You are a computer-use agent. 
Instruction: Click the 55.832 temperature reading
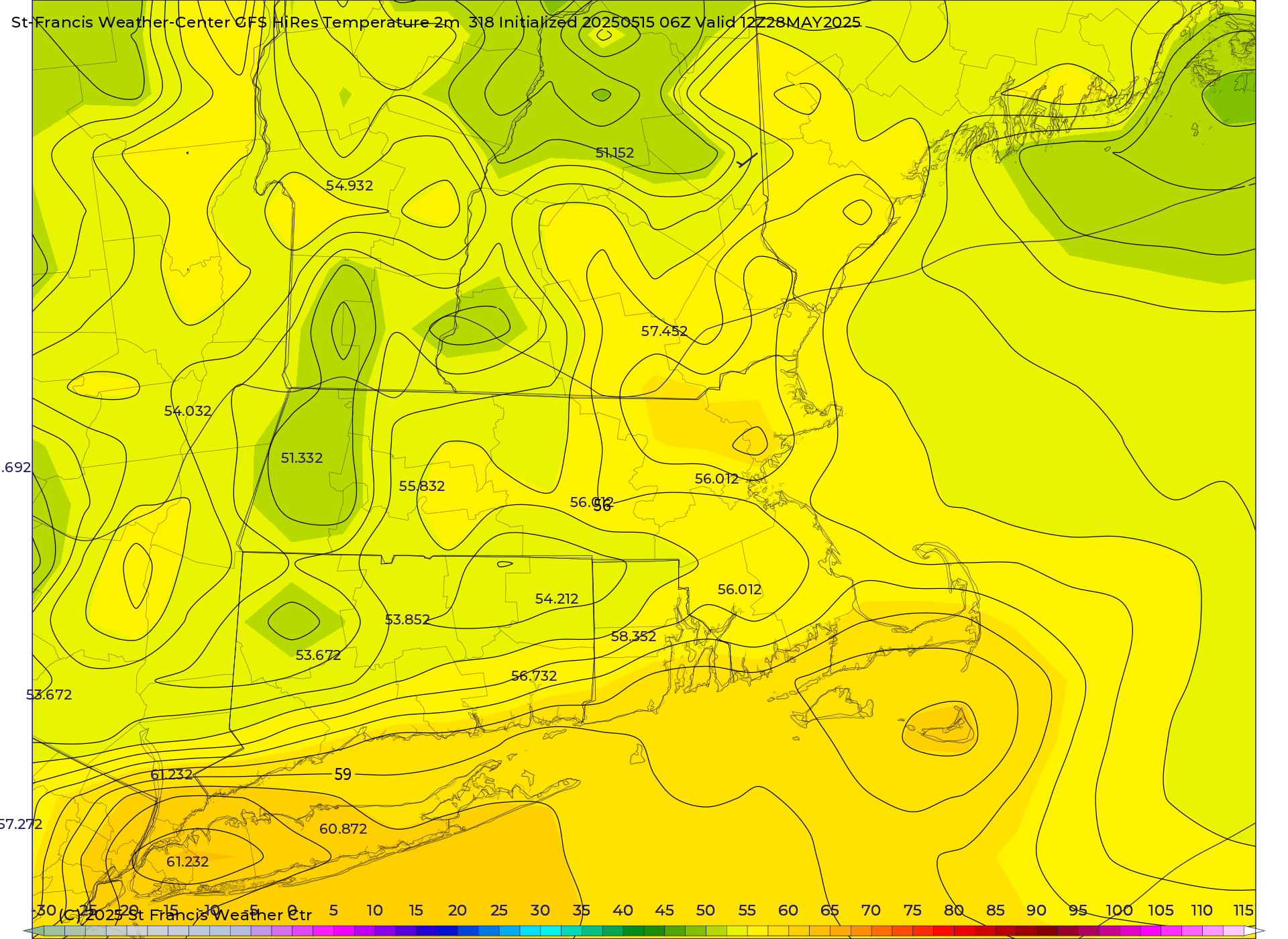point(422,486)
